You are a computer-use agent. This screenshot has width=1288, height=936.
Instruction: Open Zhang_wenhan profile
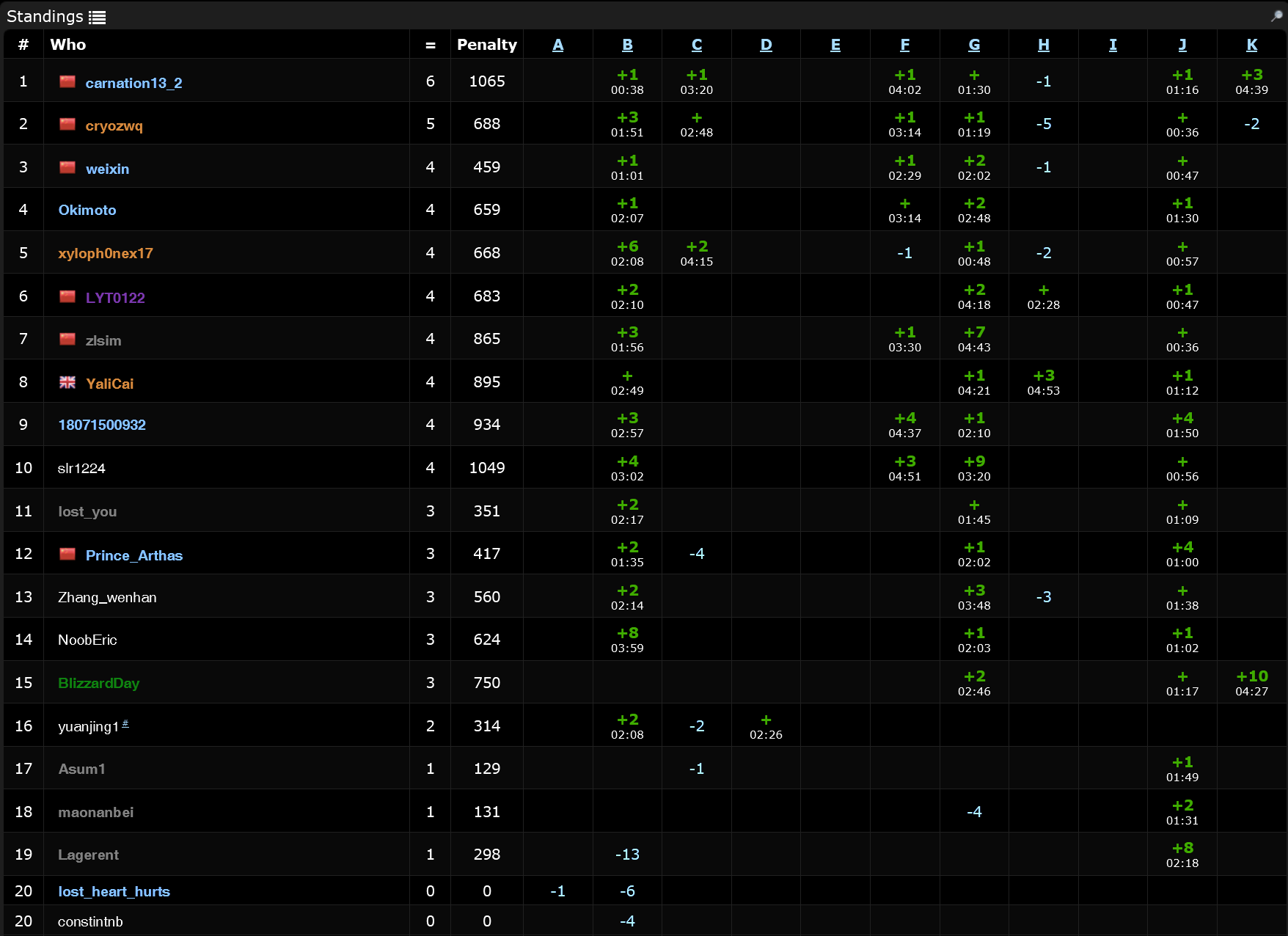click(107, 597)
